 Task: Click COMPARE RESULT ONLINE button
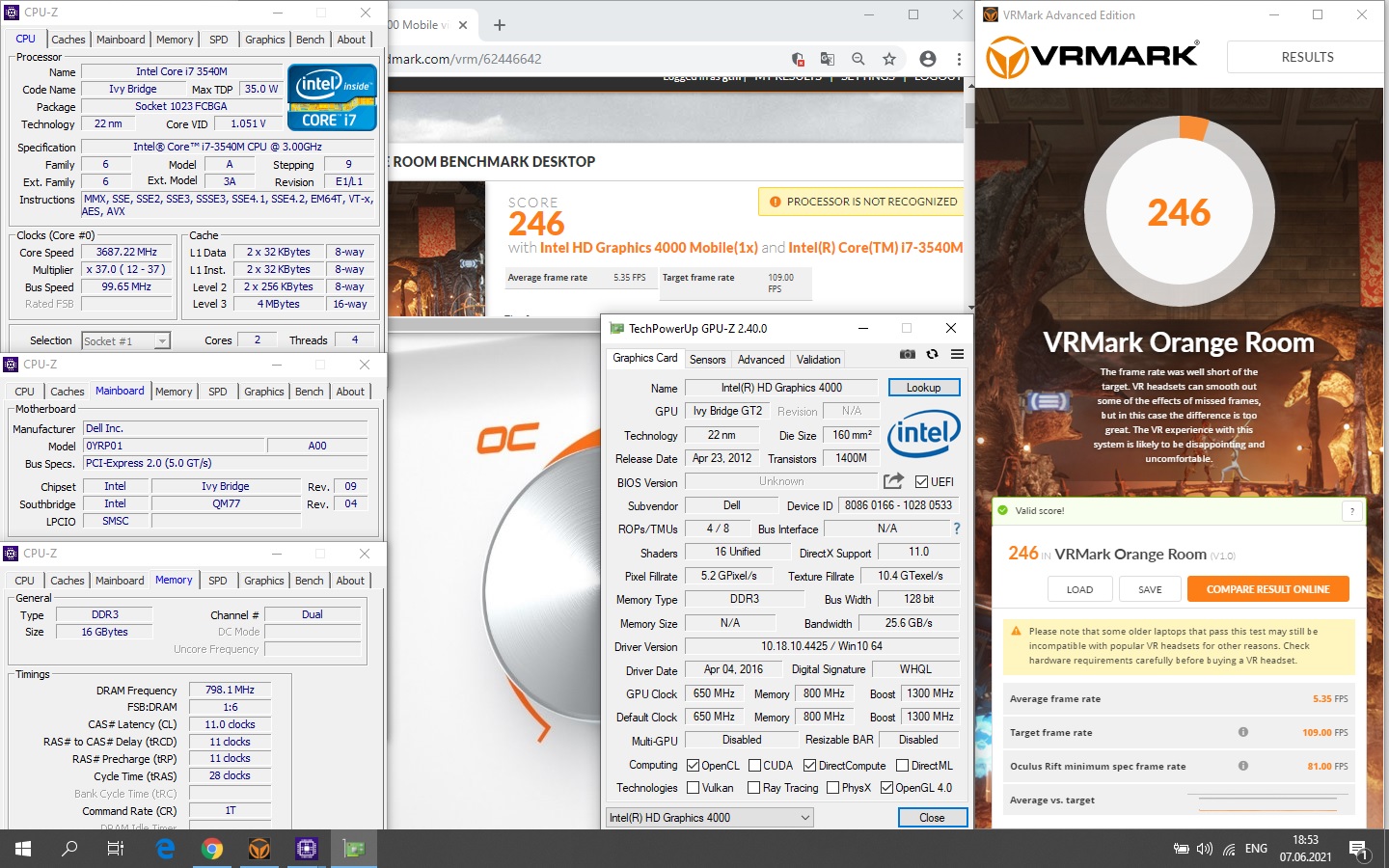pos(1268,589)
